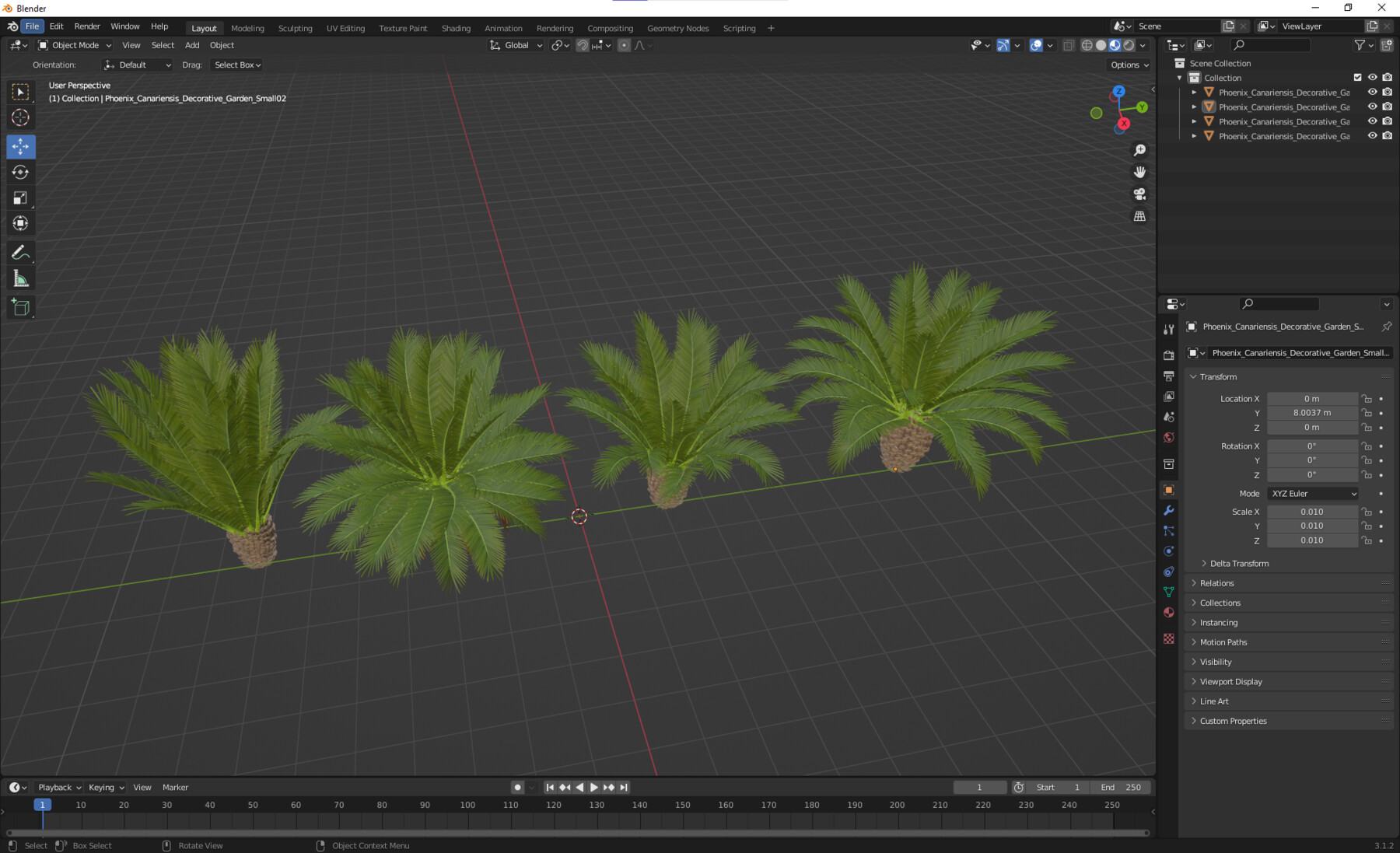Open the Add menu in the viewport header
The width and height of the screenshot is (1400, 853).
(x=191, y=45)
